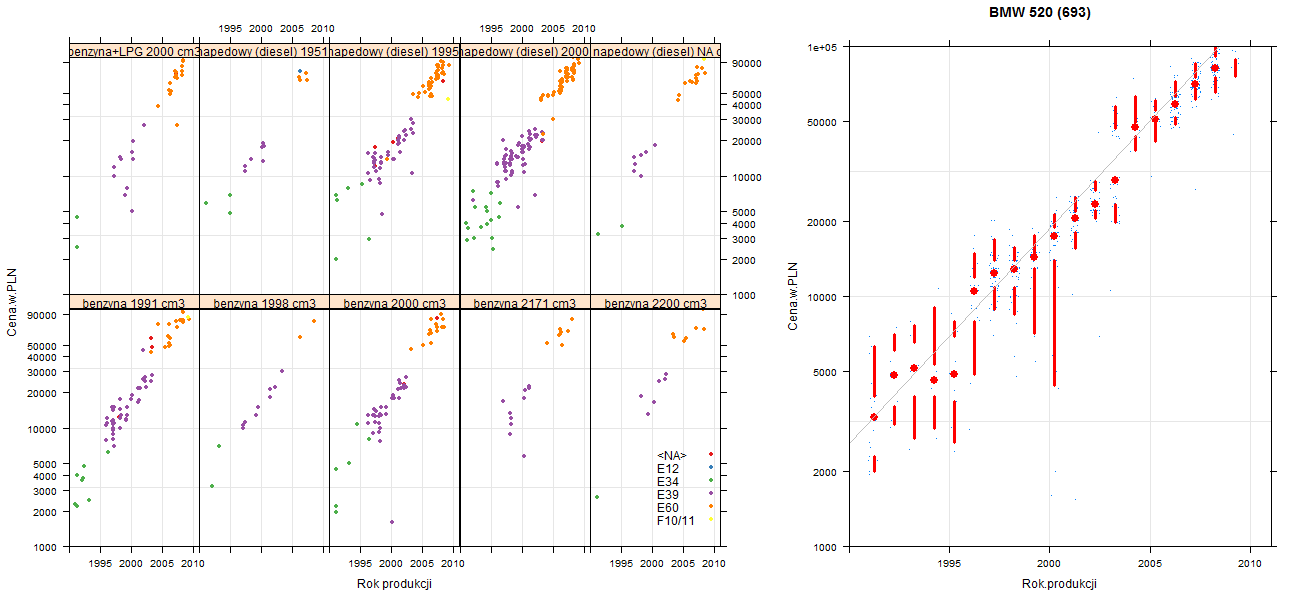Select the "E60" legend label
Viewport: 1300px width, 600px height.
pos(668,508)
